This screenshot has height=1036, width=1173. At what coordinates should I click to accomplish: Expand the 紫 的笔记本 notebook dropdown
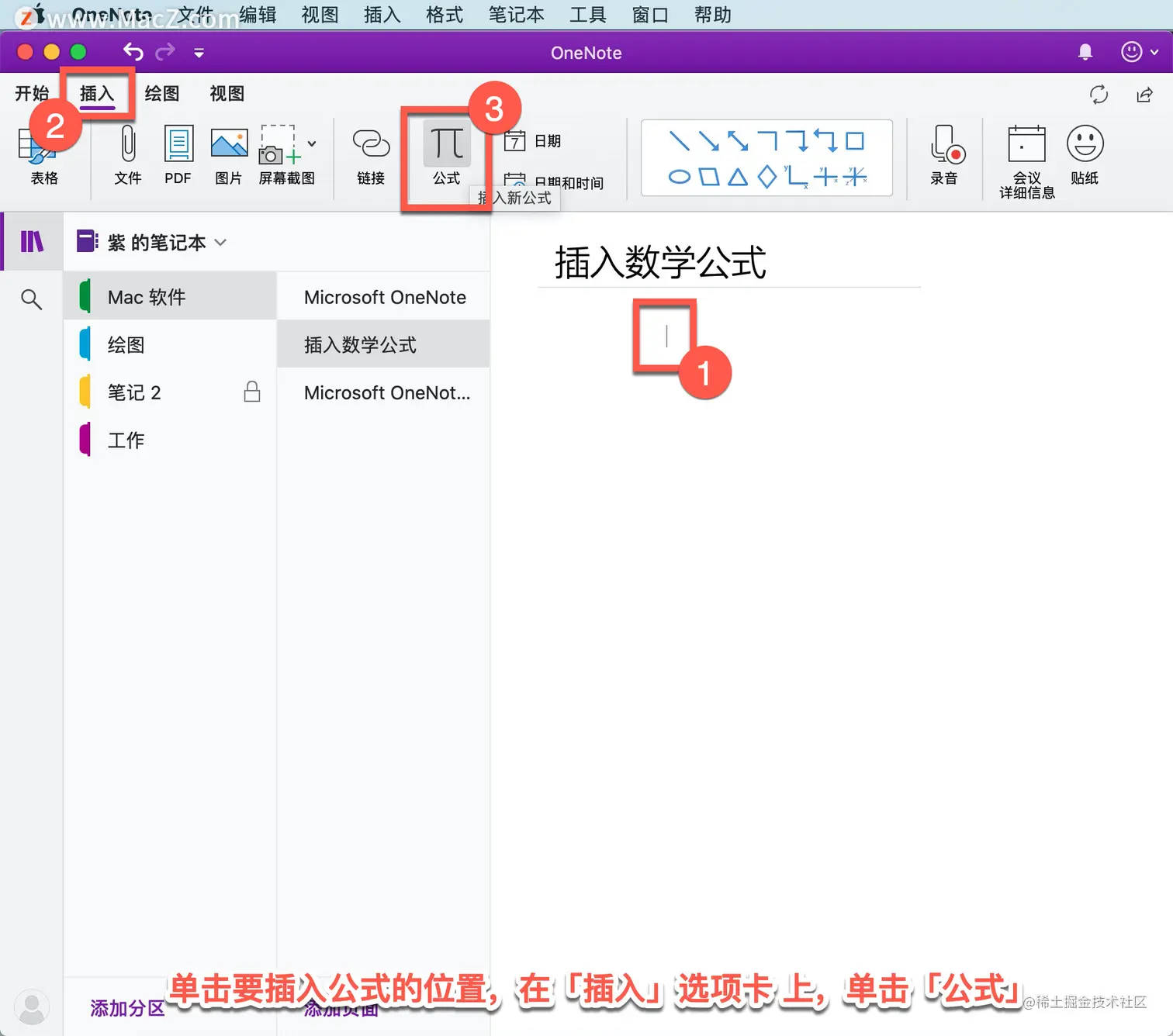220,243
